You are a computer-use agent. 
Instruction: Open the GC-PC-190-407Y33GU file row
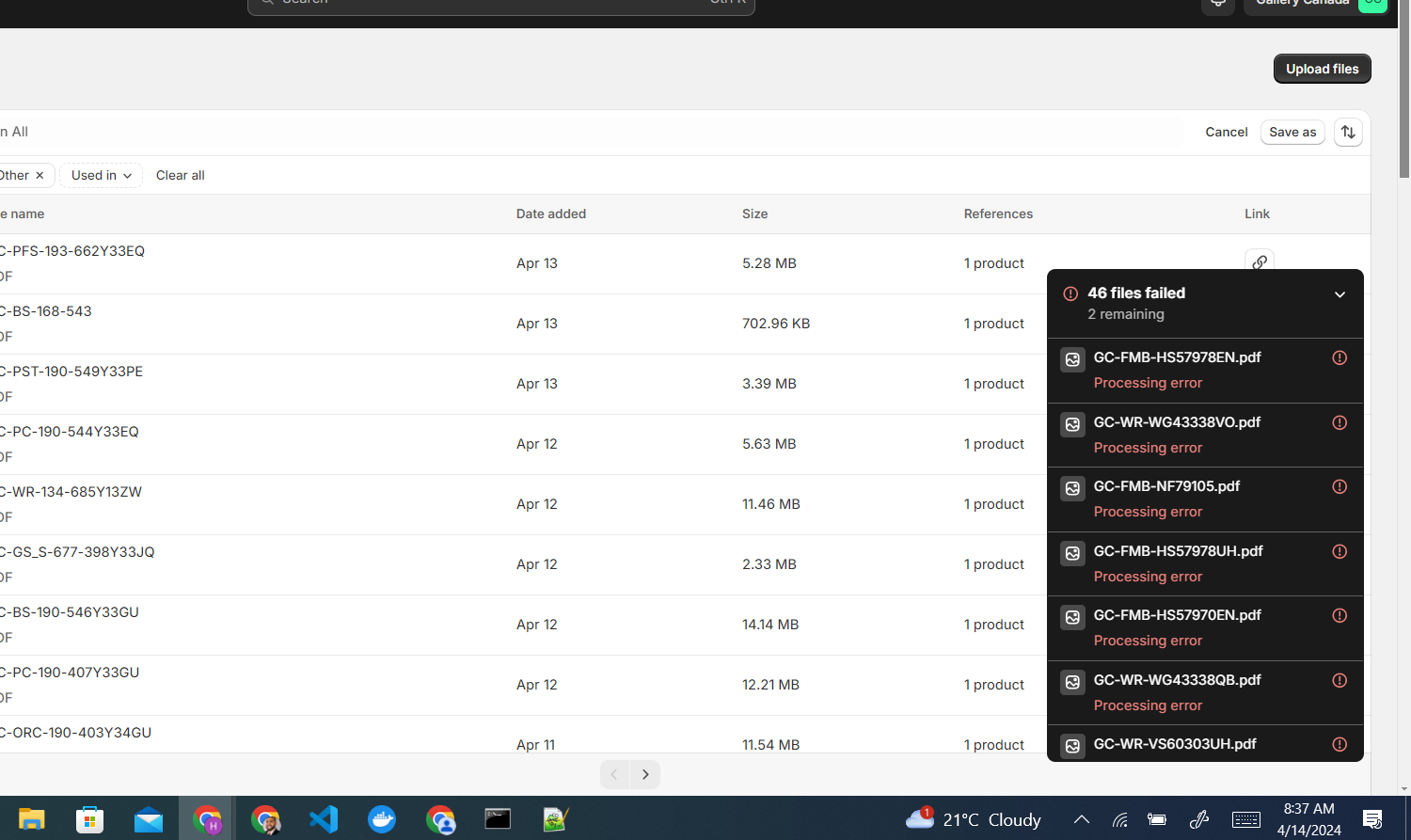pos(685,685)
